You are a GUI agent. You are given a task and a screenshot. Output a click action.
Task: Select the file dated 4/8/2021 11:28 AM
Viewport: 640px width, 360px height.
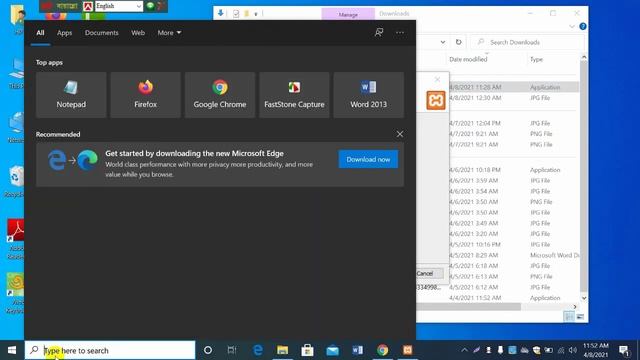click(513, 87)
